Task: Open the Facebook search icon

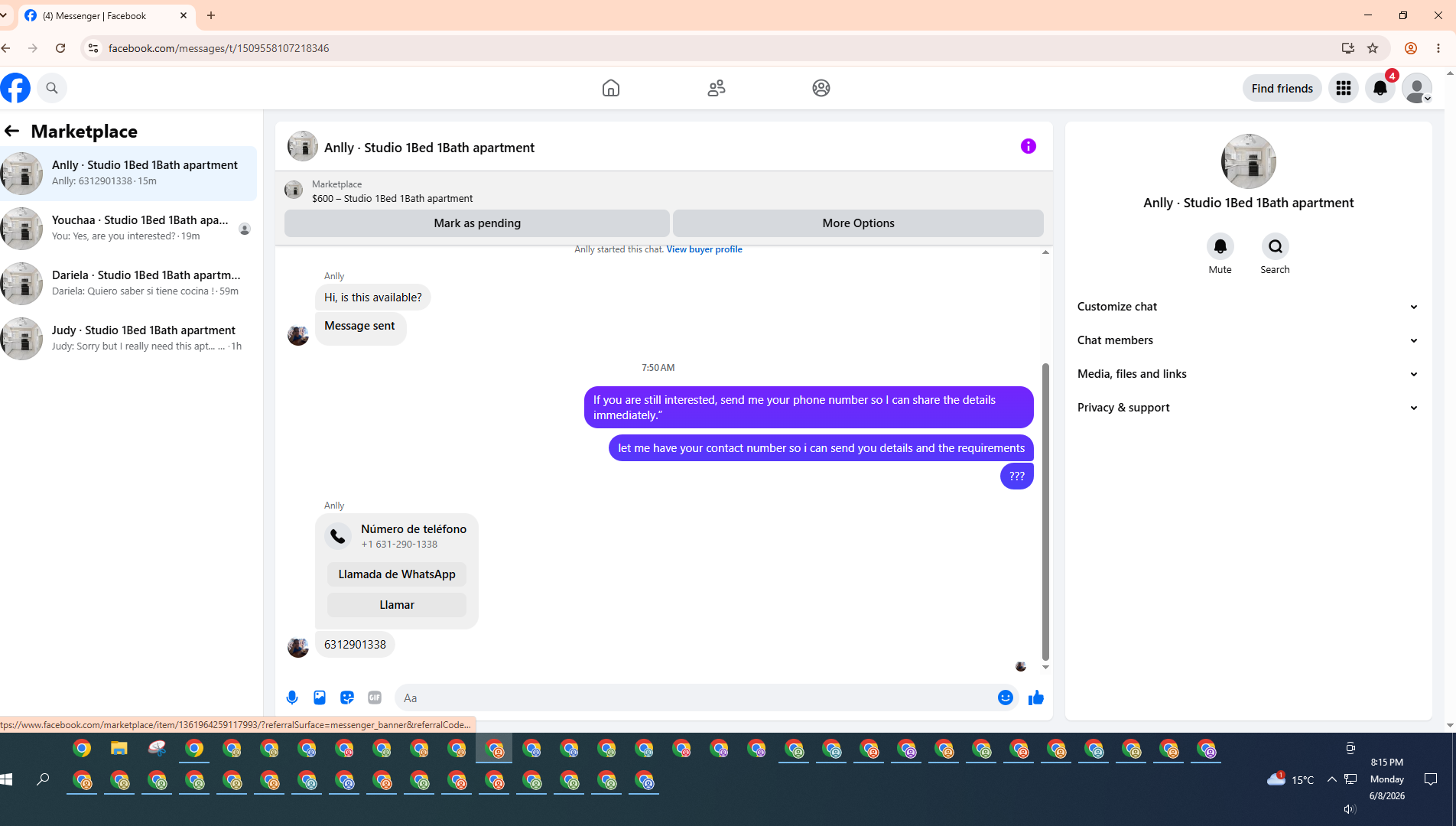Action: pos(52,88)
